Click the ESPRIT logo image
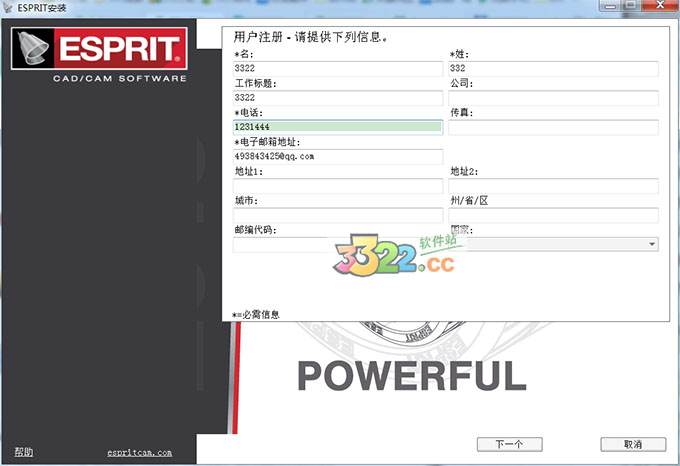The height and width of the screenshot is (466, 680). (x=99, y=48)
